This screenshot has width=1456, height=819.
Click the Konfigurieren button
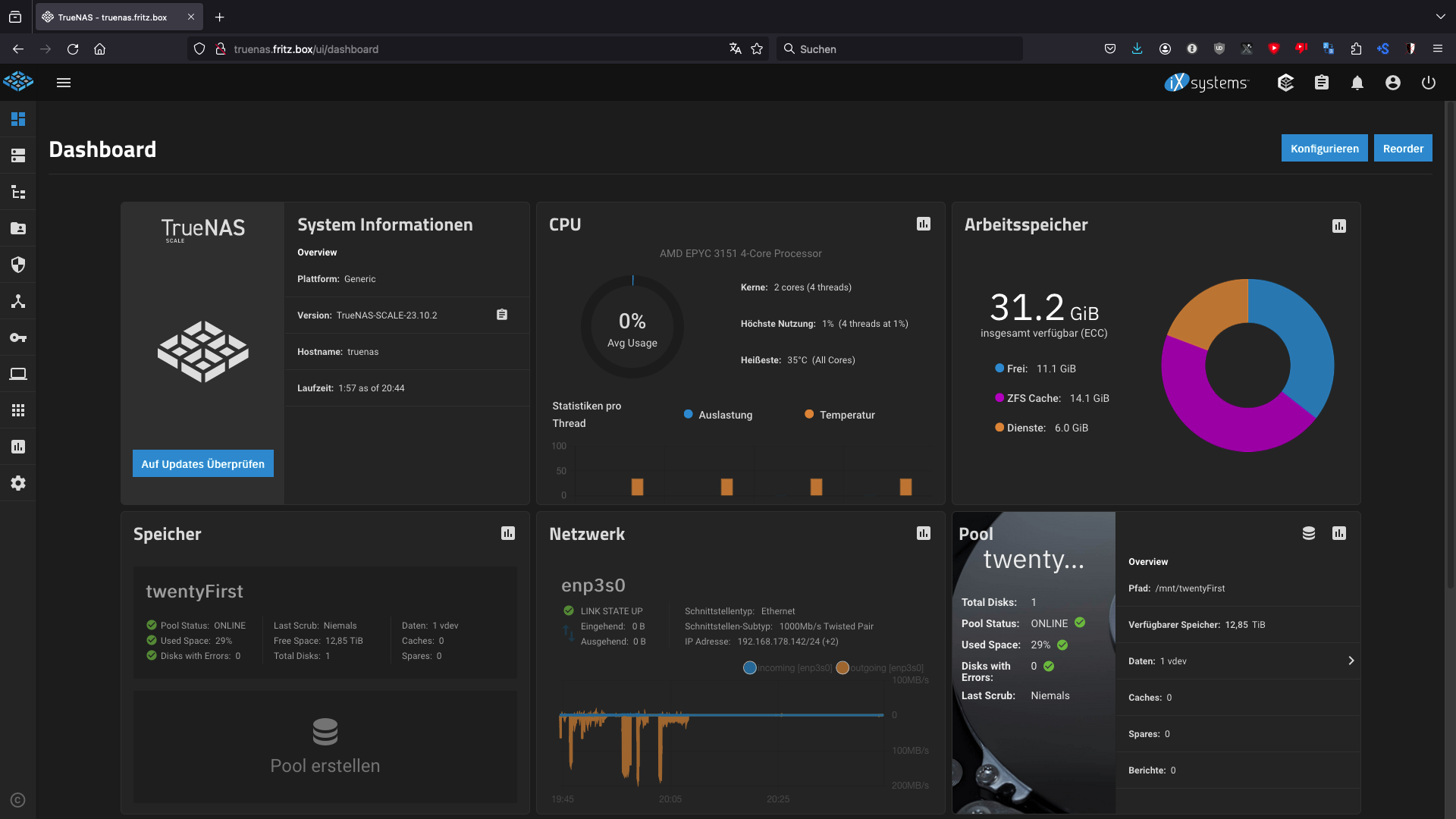[1324, 149]
